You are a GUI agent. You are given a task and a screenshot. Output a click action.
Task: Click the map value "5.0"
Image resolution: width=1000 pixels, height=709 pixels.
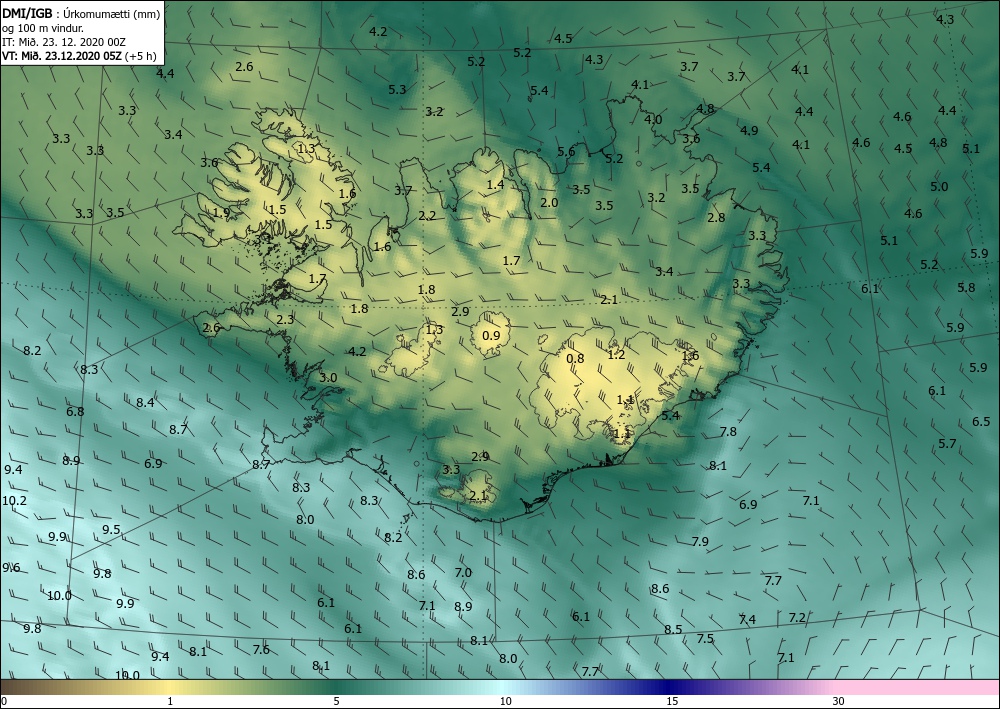tap(939, 187)
